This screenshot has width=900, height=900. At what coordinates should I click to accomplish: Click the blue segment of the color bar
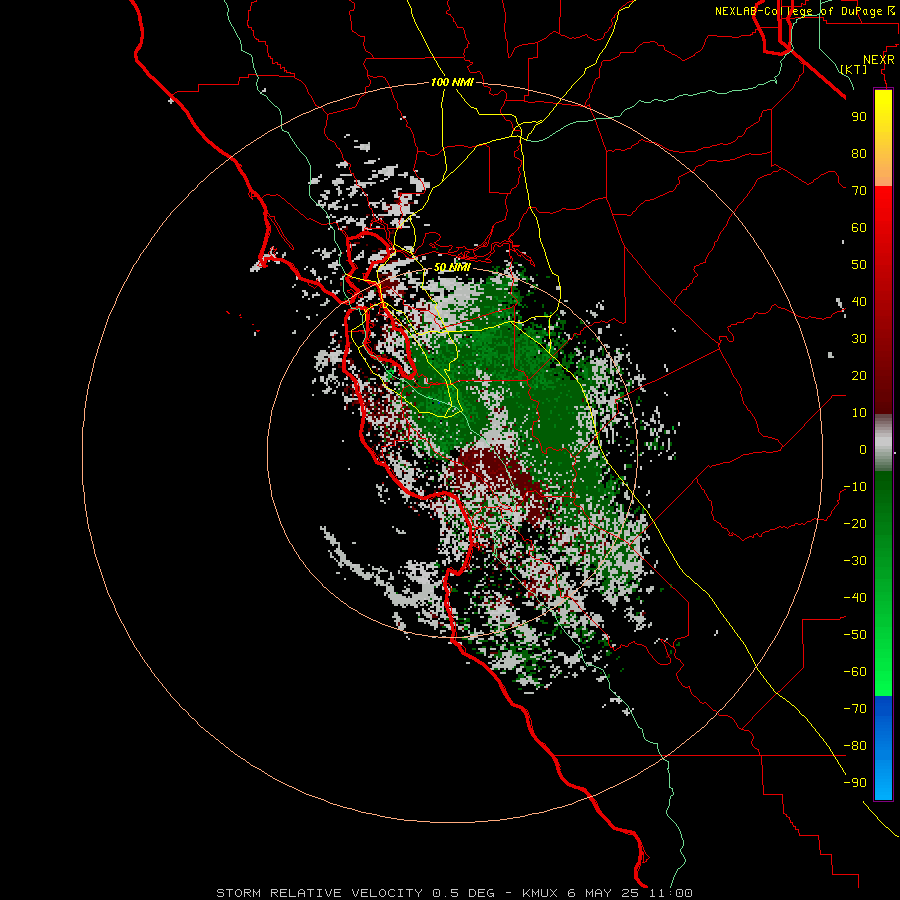point(883,746)
